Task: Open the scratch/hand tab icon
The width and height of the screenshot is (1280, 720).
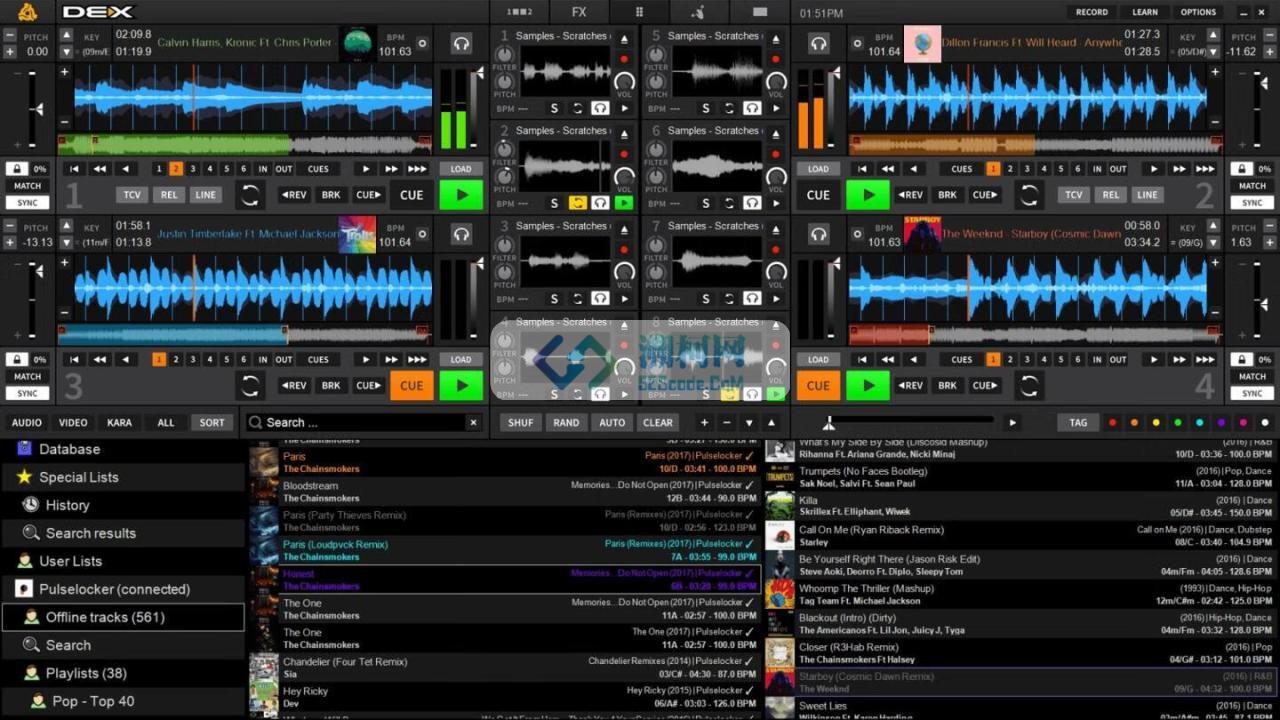Action: (699, 12)
